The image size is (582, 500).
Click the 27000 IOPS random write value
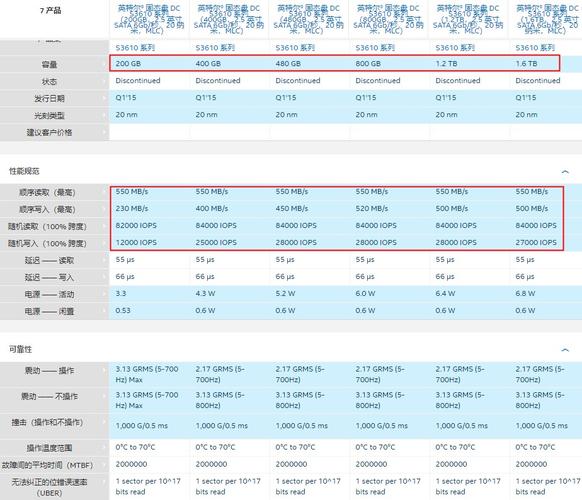click(536, 243)
